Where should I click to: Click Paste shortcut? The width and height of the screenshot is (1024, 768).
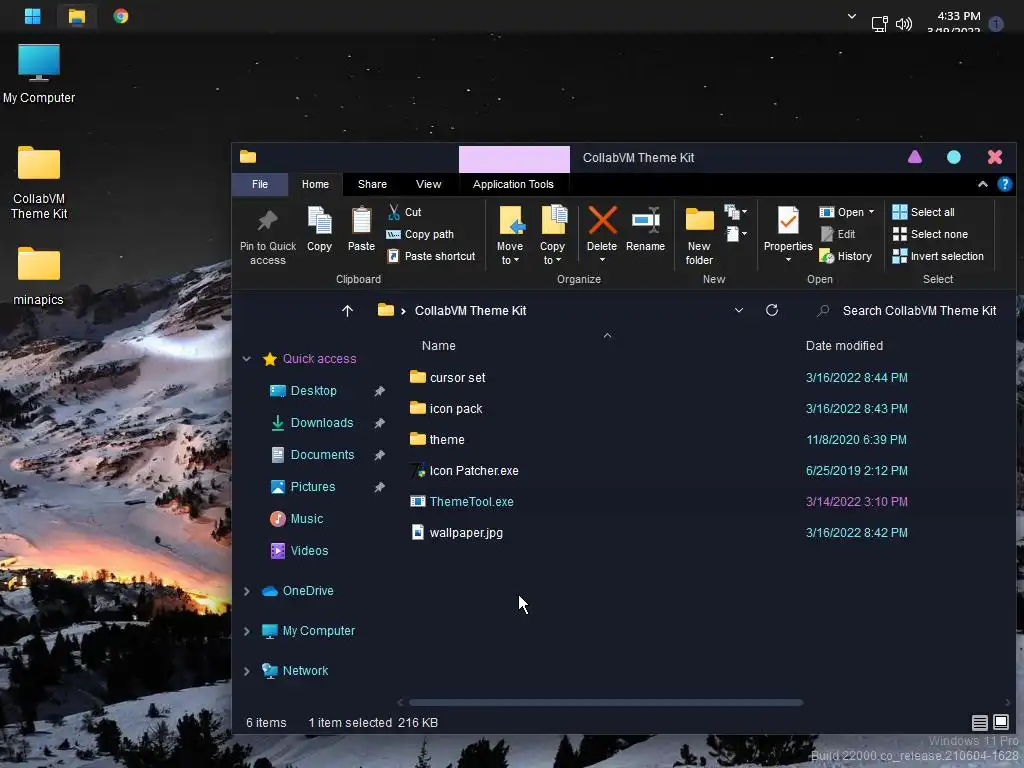click(431, 256)
